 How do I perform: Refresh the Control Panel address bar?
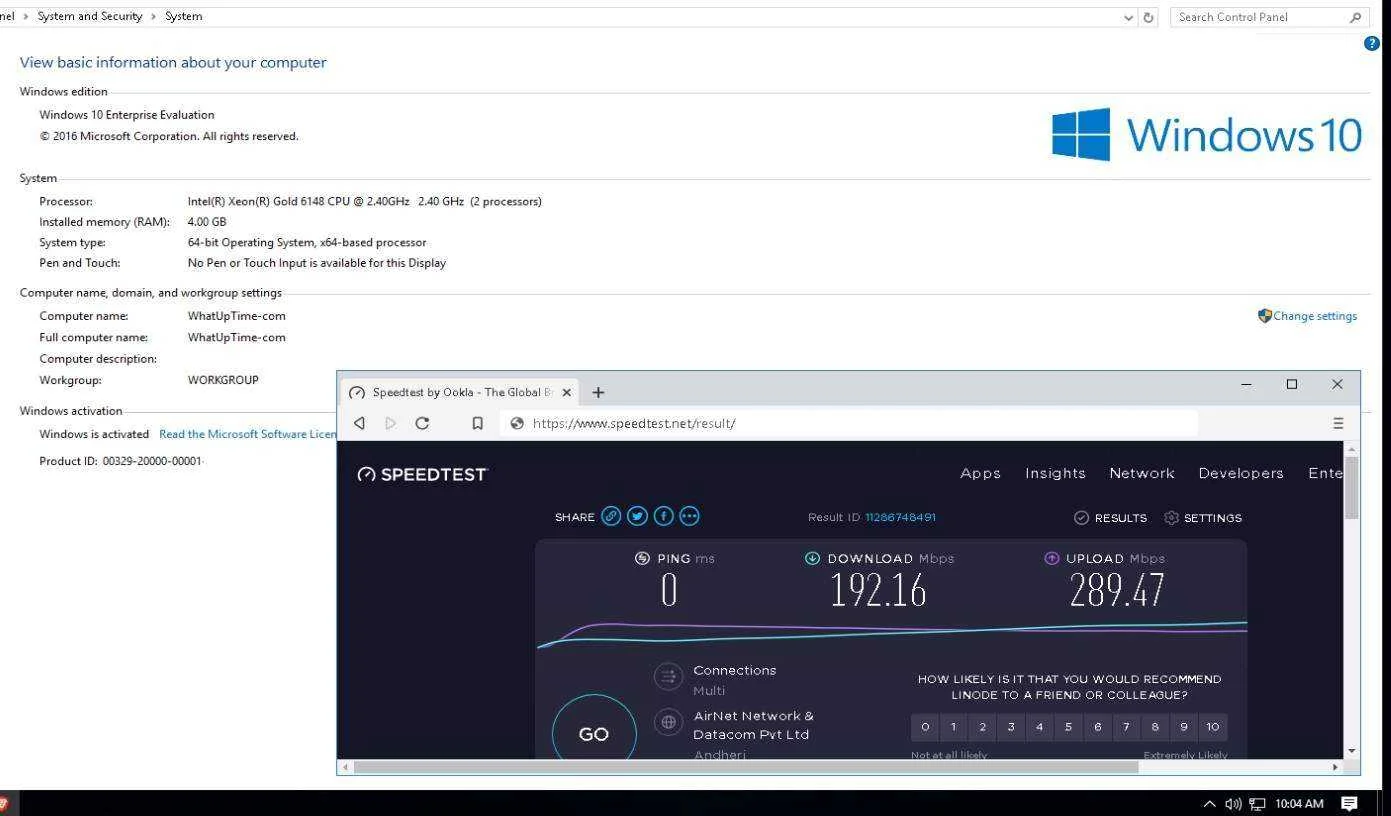tap(1149, 17)
